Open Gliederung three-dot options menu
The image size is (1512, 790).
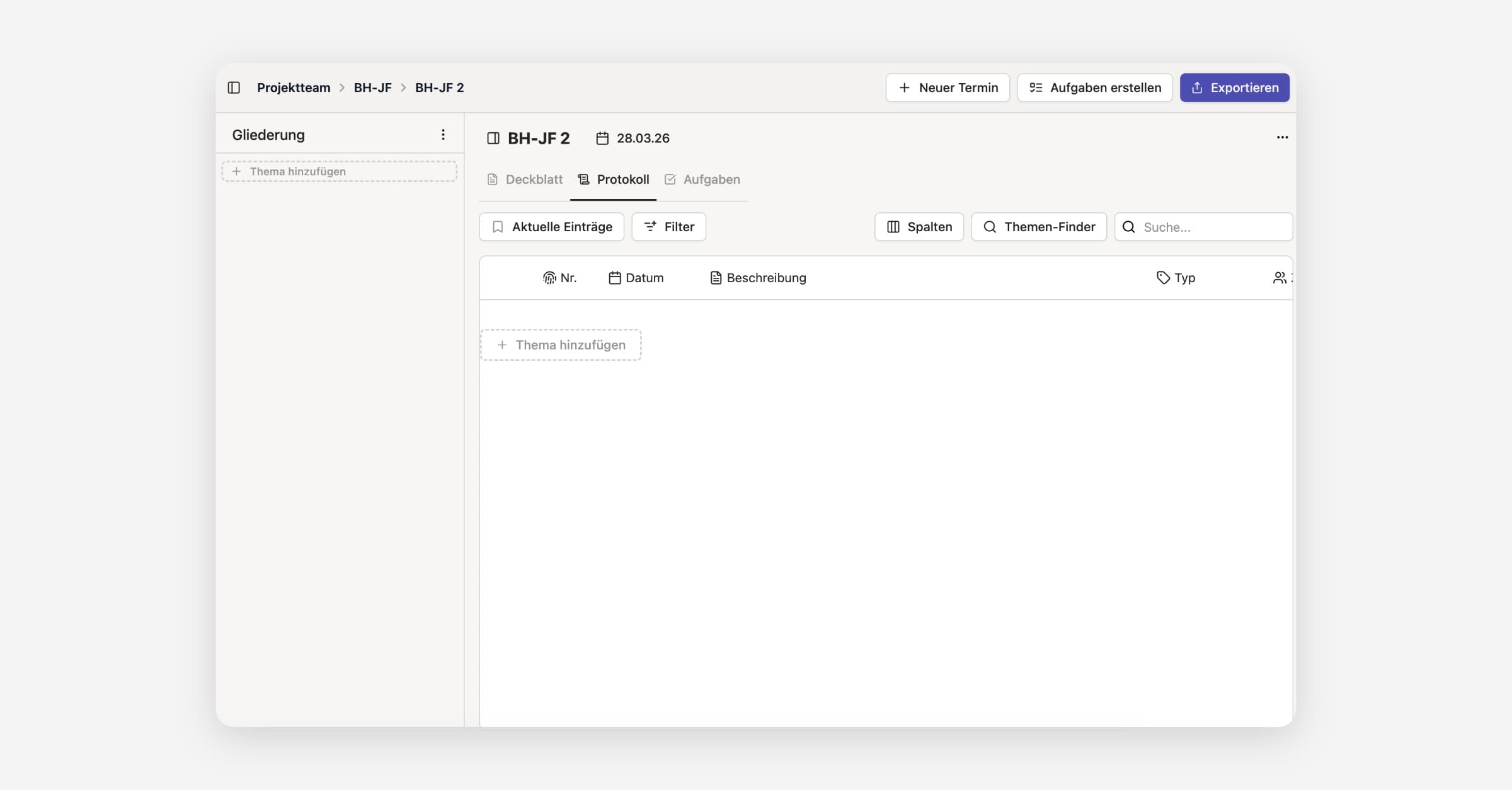(x=443, y=135)
